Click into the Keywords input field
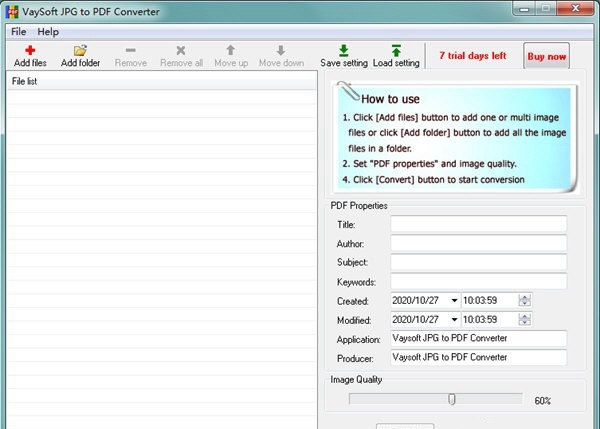600x429 pixels. [x=478, y=281]
